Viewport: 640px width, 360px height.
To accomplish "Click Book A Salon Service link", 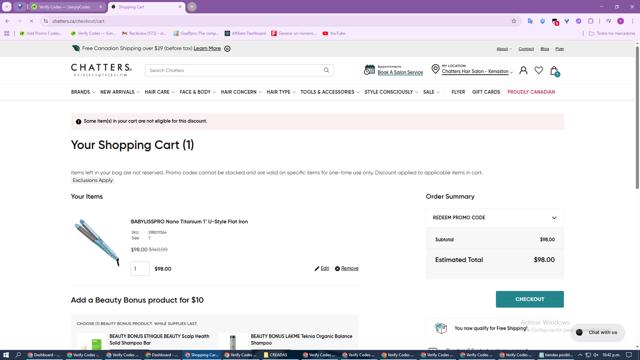I will point(400,73).
